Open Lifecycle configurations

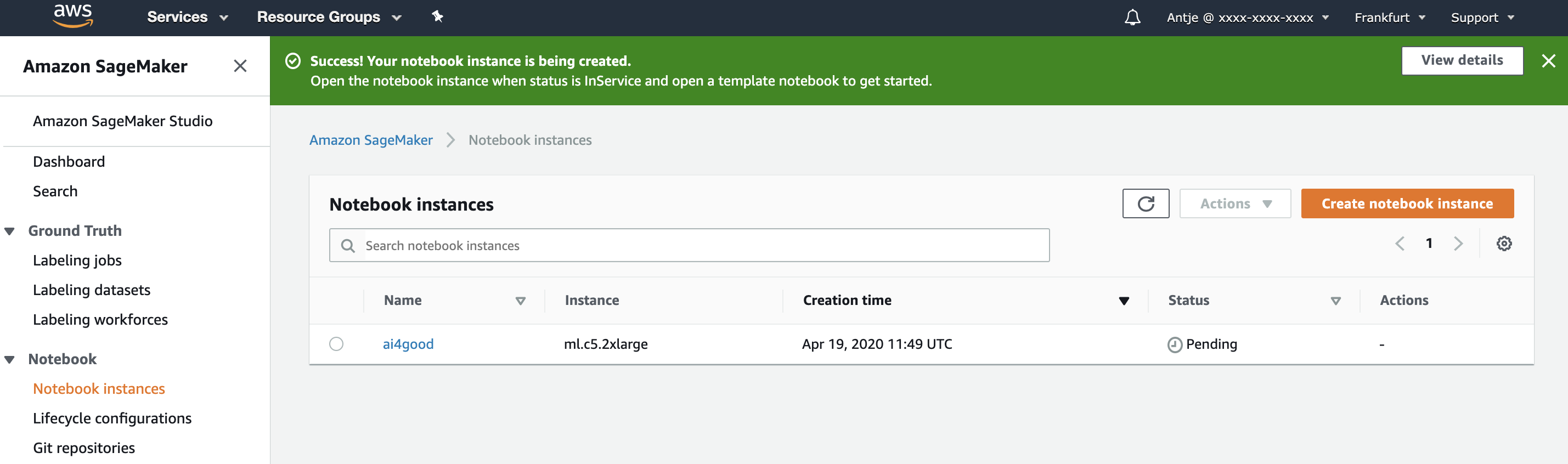[112, 418]
